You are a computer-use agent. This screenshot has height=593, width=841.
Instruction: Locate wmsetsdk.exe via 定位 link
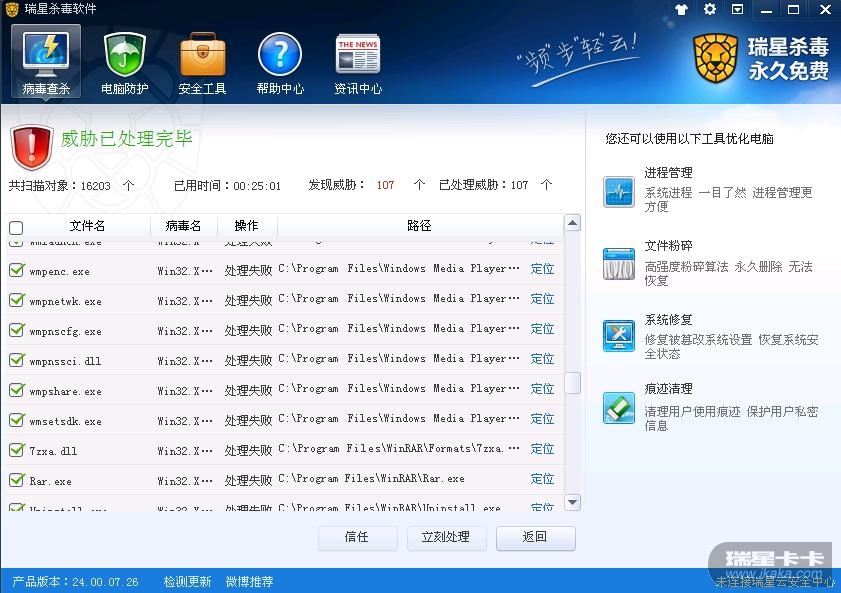click(542, 419)
